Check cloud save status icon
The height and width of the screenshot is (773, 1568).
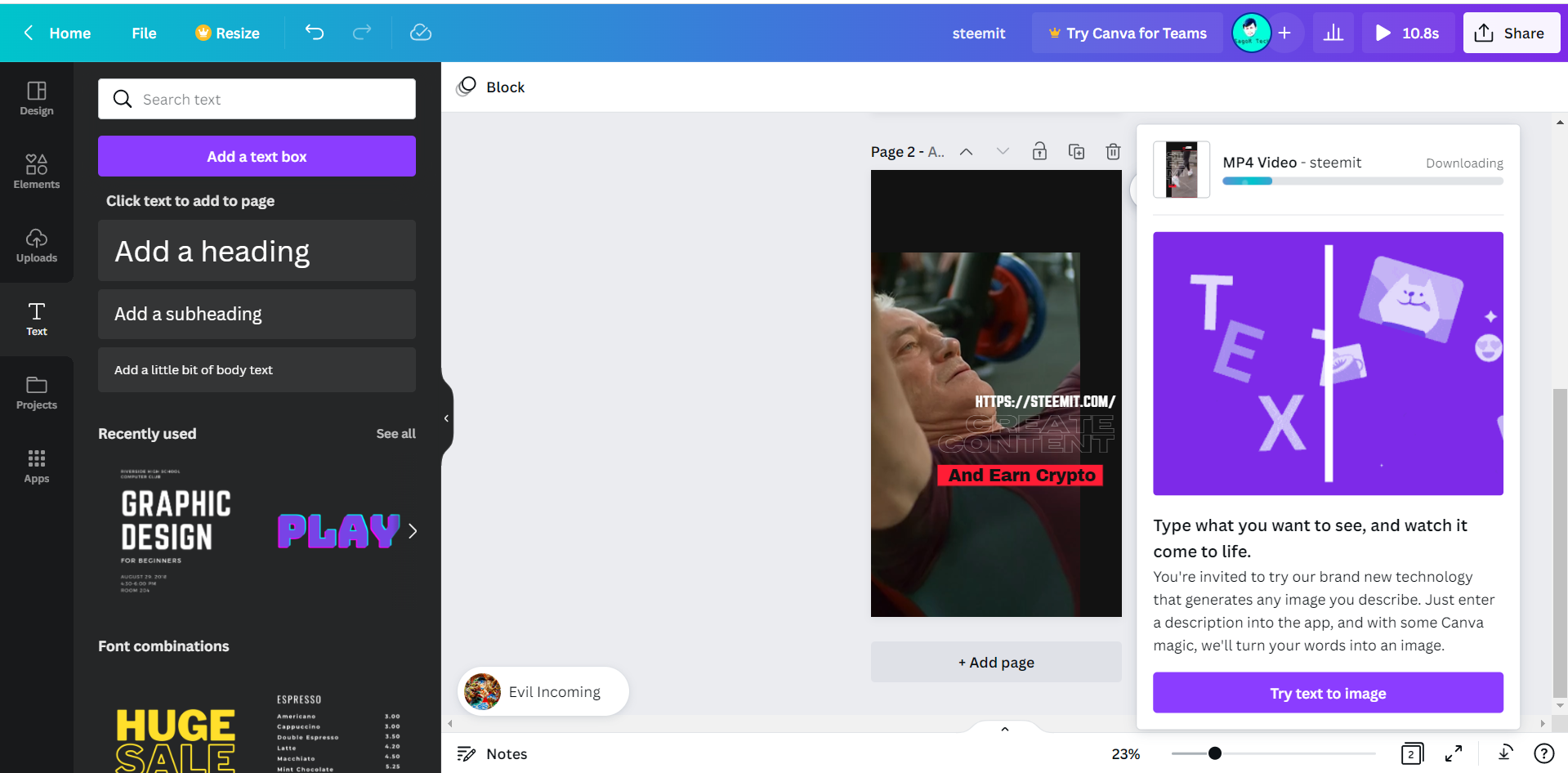[421, 33]
